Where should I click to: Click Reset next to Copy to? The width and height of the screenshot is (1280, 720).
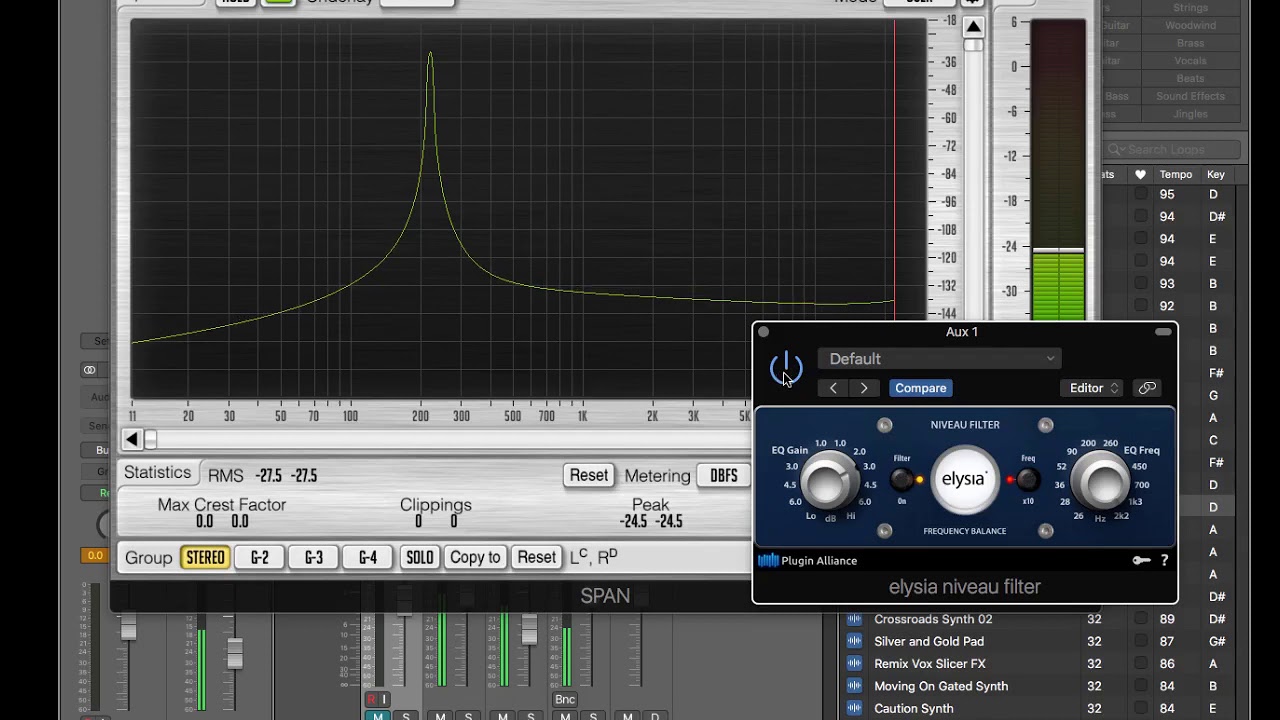coord(537,557)
